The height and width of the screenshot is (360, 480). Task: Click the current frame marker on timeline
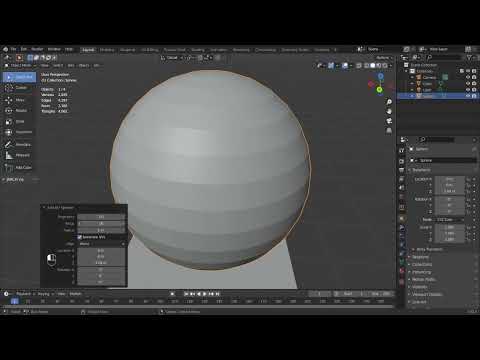[x=15, y=301]
